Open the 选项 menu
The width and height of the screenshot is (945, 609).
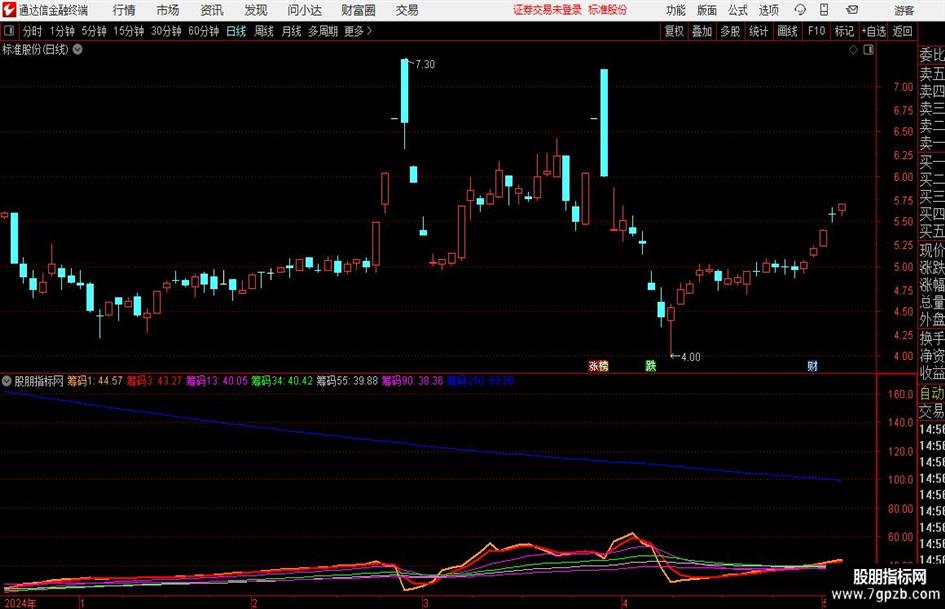coord(768,10)
